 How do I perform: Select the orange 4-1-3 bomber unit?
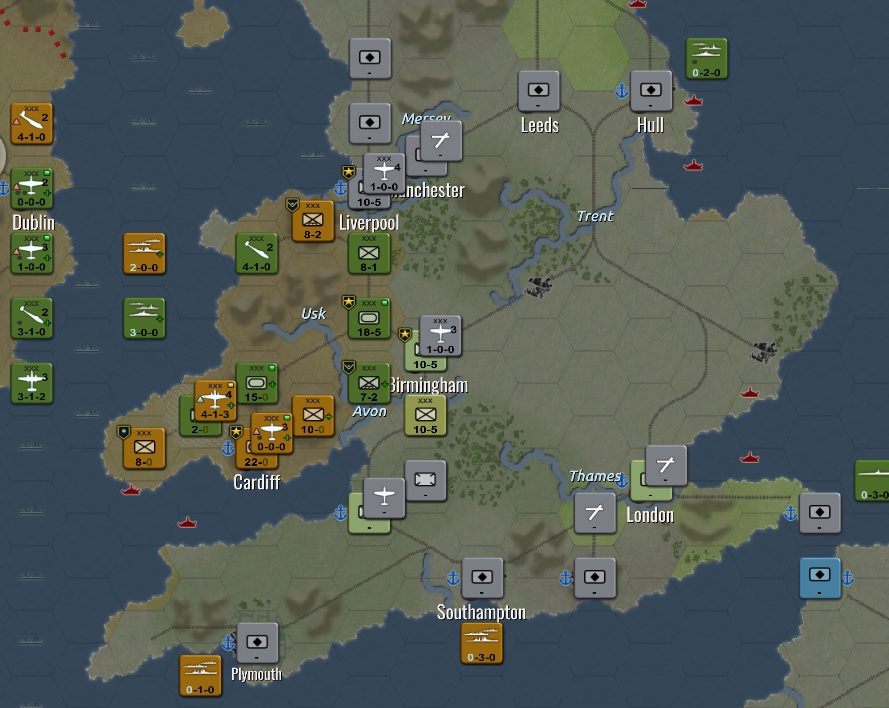(x=215, y=401)
